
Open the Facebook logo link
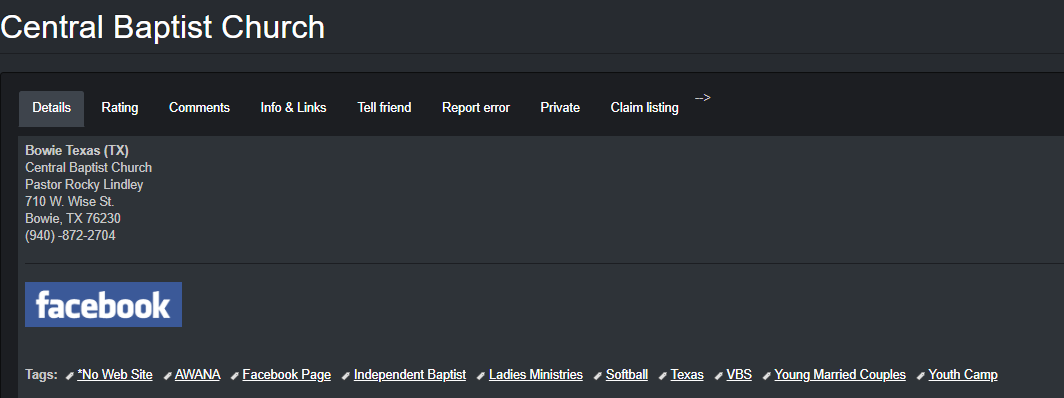click(x=103, y=304)
